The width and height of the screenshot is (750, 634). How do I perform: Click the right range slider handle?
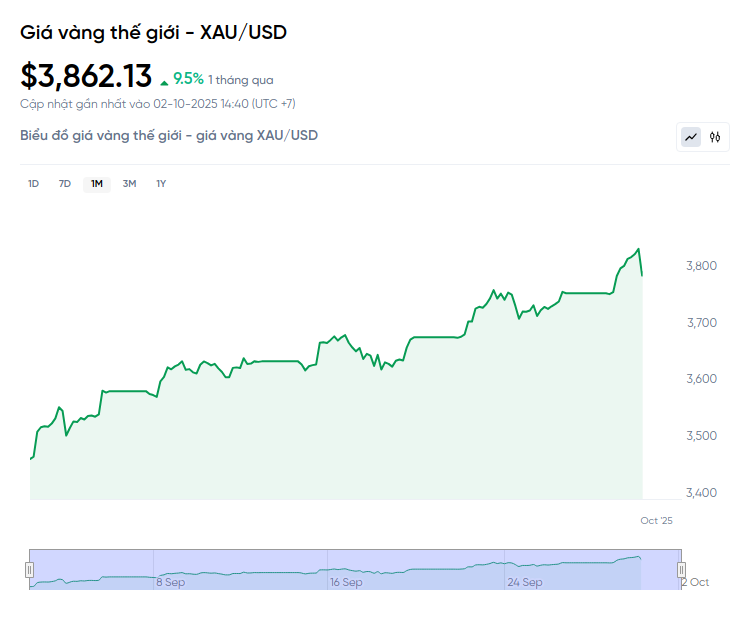coord(682,569)
